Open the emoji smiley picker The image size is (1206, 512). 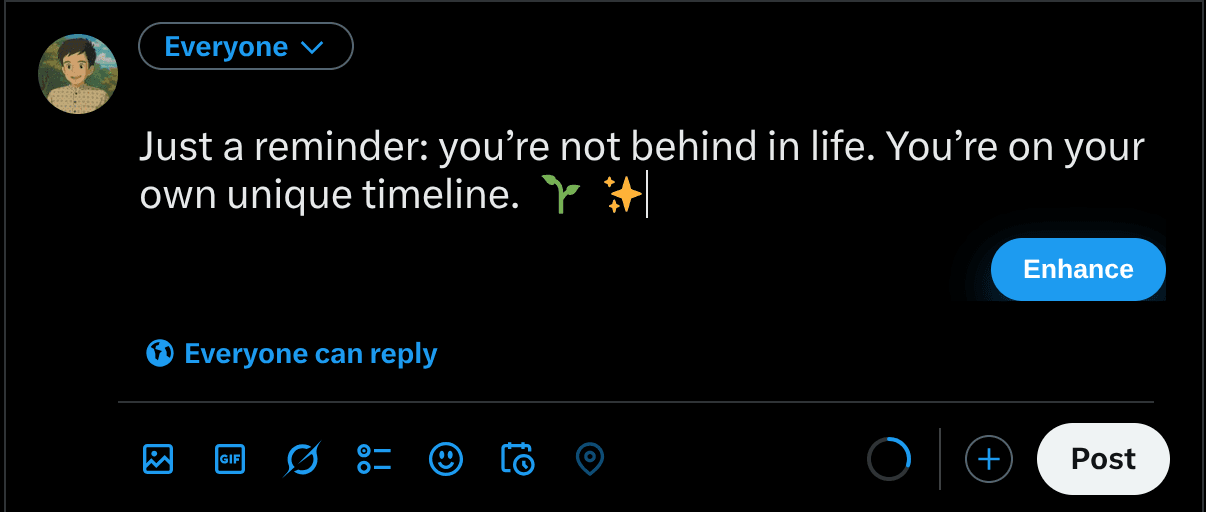pos(446,459)
